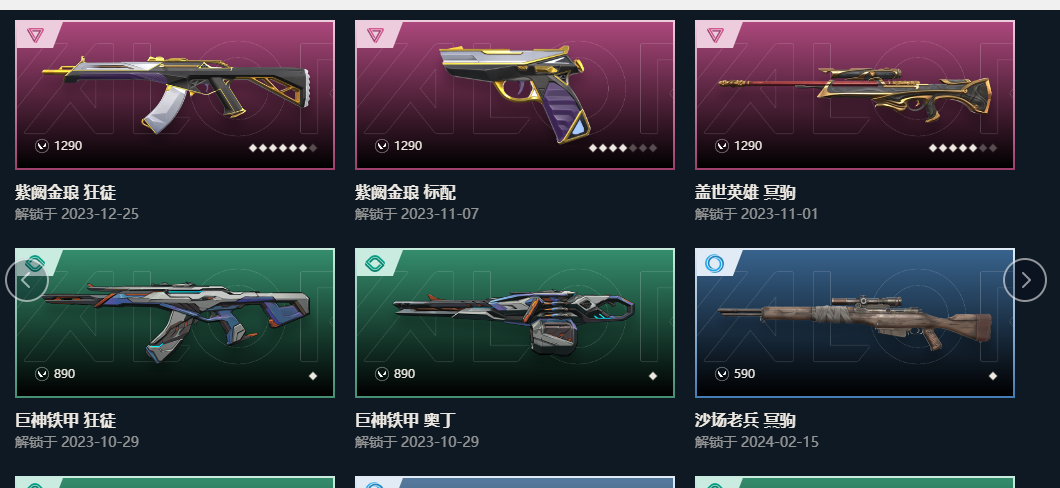
Task: Click pink tier icon on 紫阙金琅 狂徒 card
Action: pos(36,34)
